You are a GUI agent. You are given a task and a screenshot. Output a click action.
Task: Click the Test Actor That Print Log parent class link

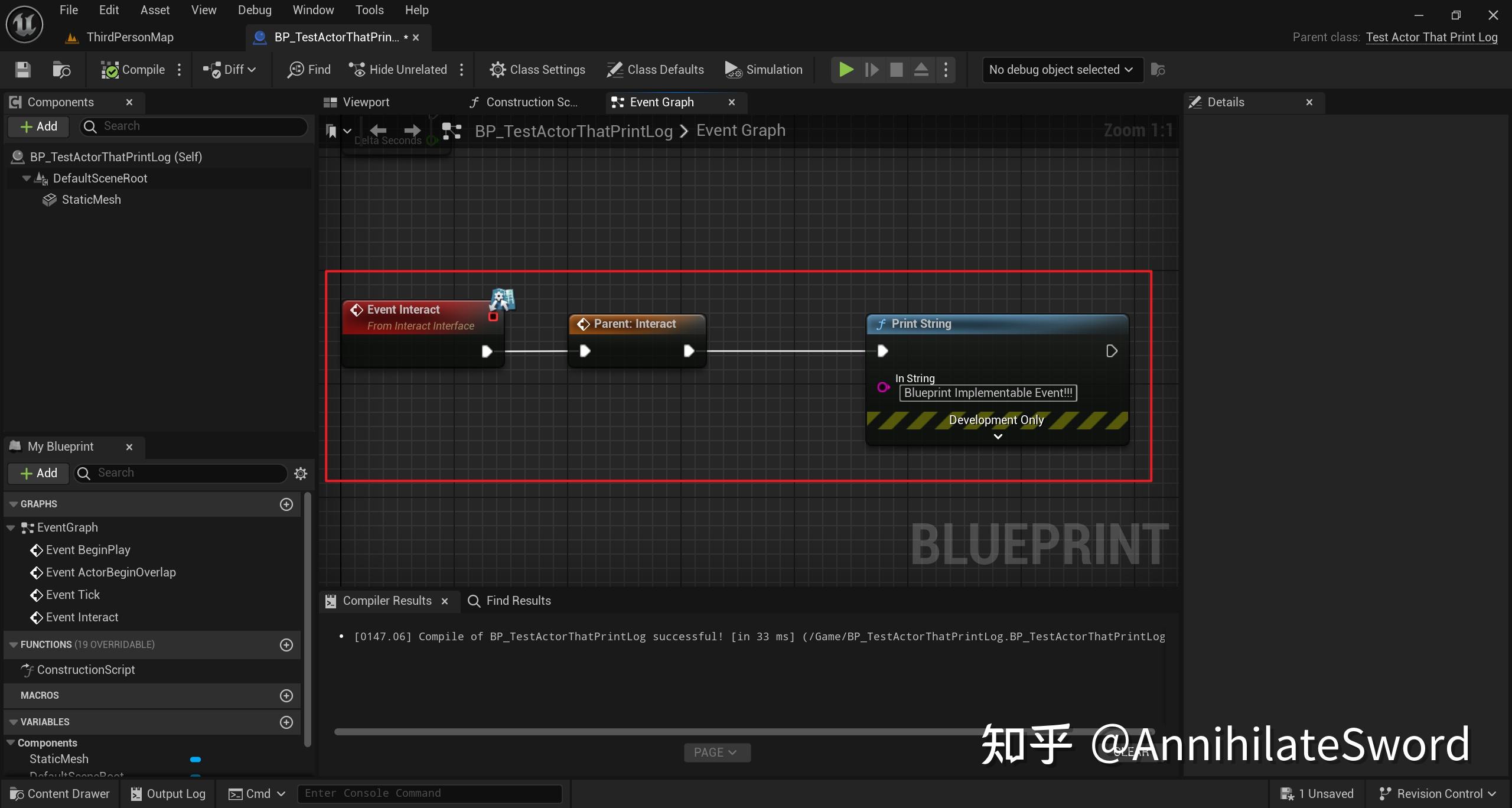point(1431,37)
